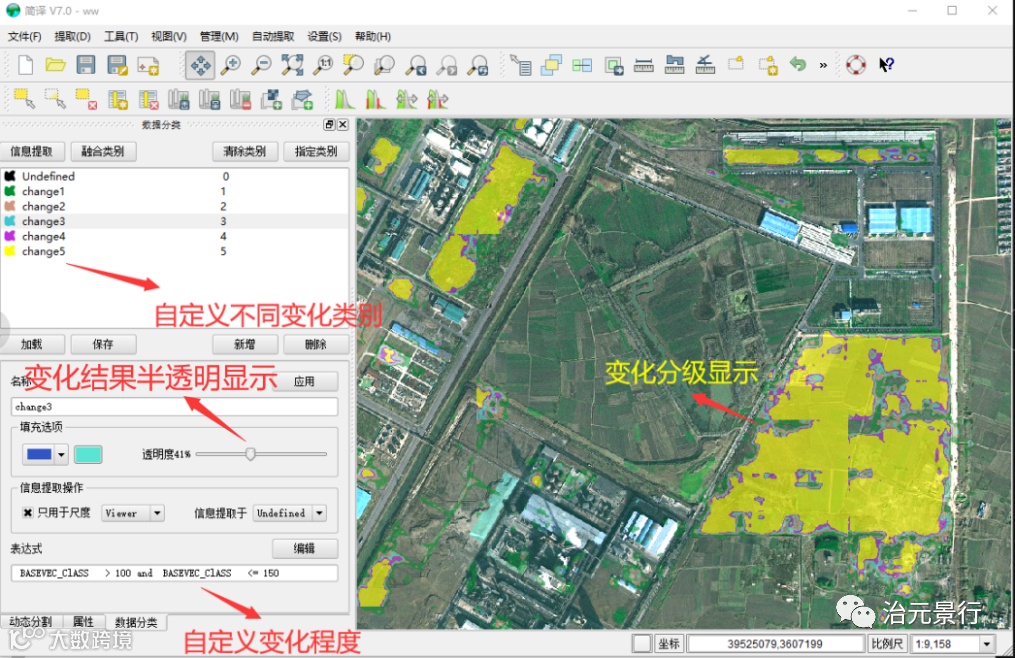Toggle the 只用于尺度 checkbox
The width and height of the screenshot is (1015, 658).
[28, 512]
